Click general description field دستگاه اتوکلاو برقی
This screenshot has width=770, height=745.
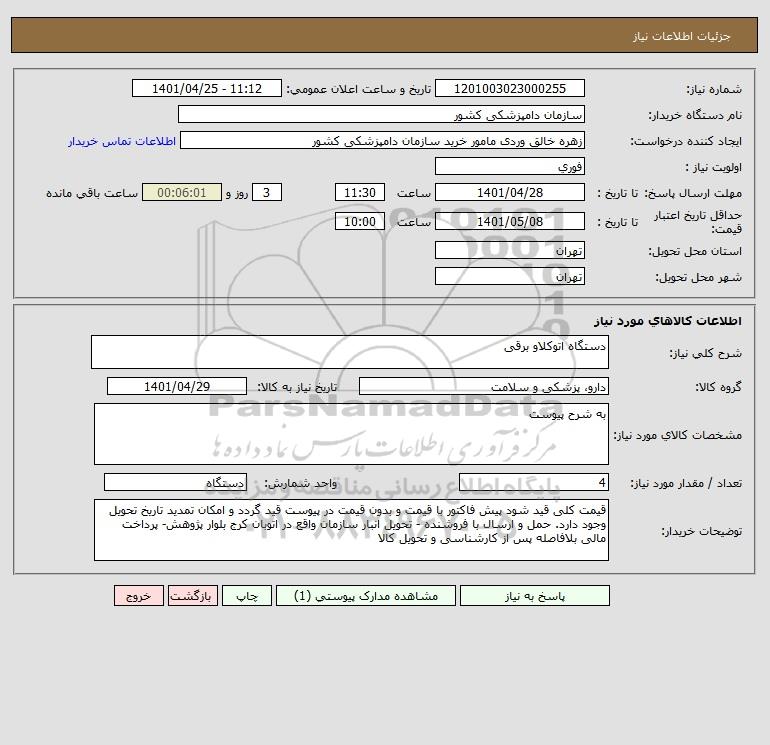(x=350, y=352)
